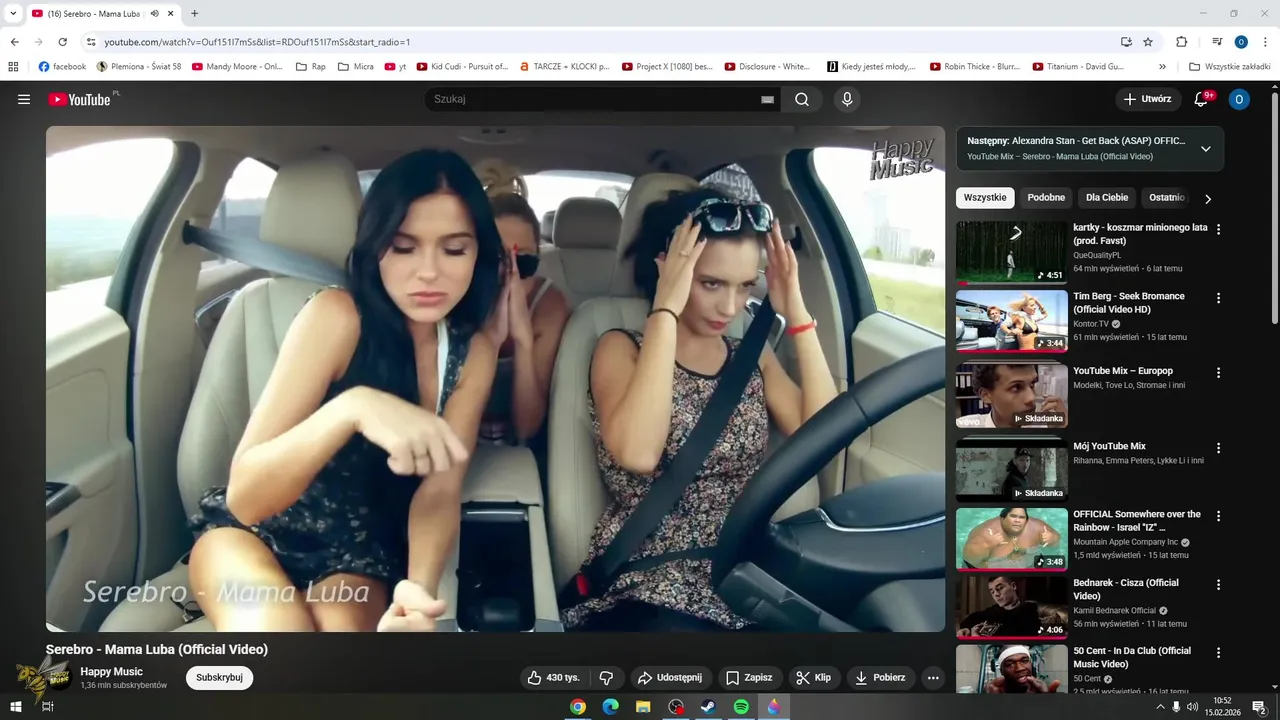This screenshot has width=1280, height=720.
Task: Open the Happy Music channel name
Action: (112, 671)
